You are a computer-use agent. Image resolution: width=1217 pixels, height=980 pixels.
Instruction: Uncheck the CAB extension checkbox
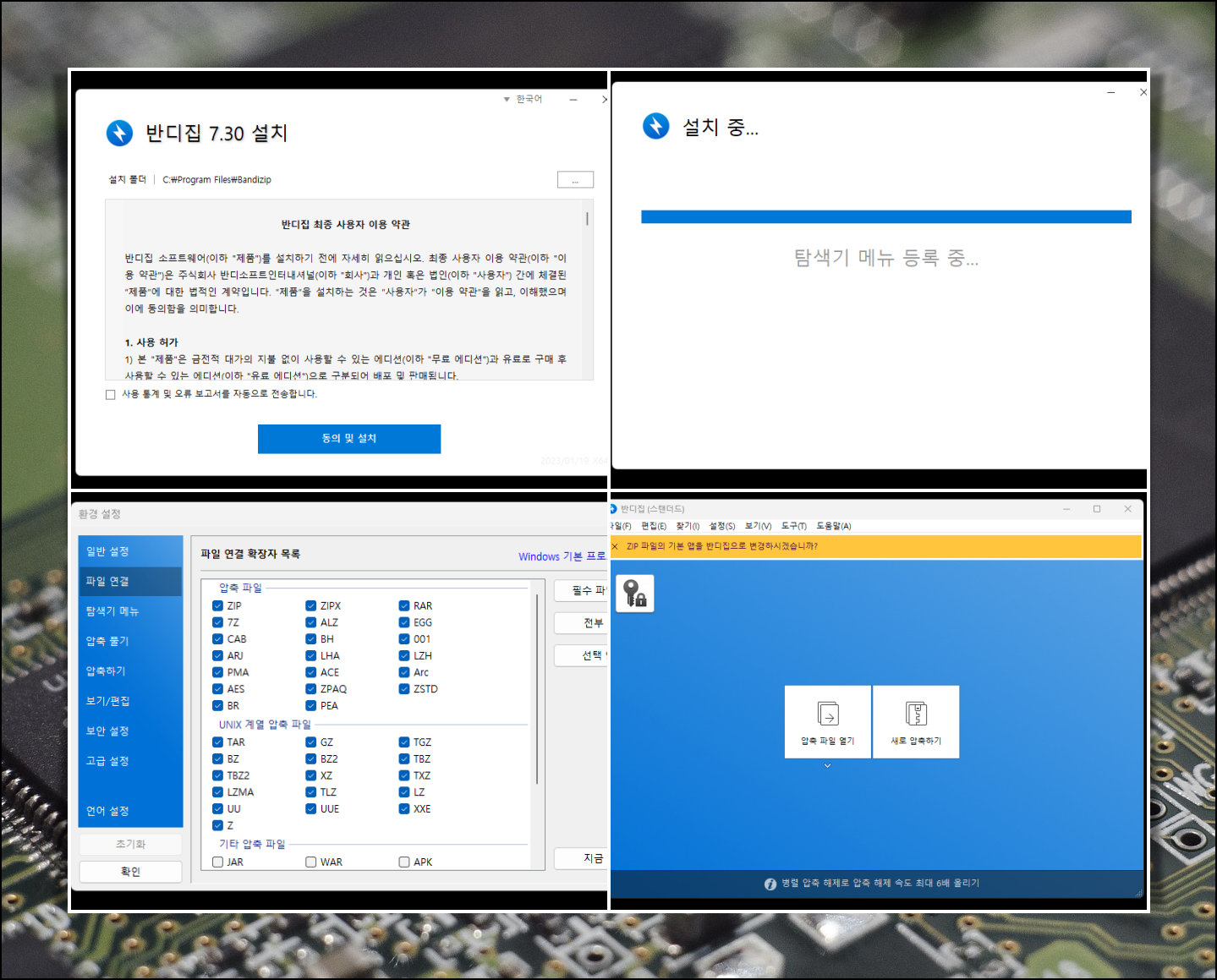point(218,639)
